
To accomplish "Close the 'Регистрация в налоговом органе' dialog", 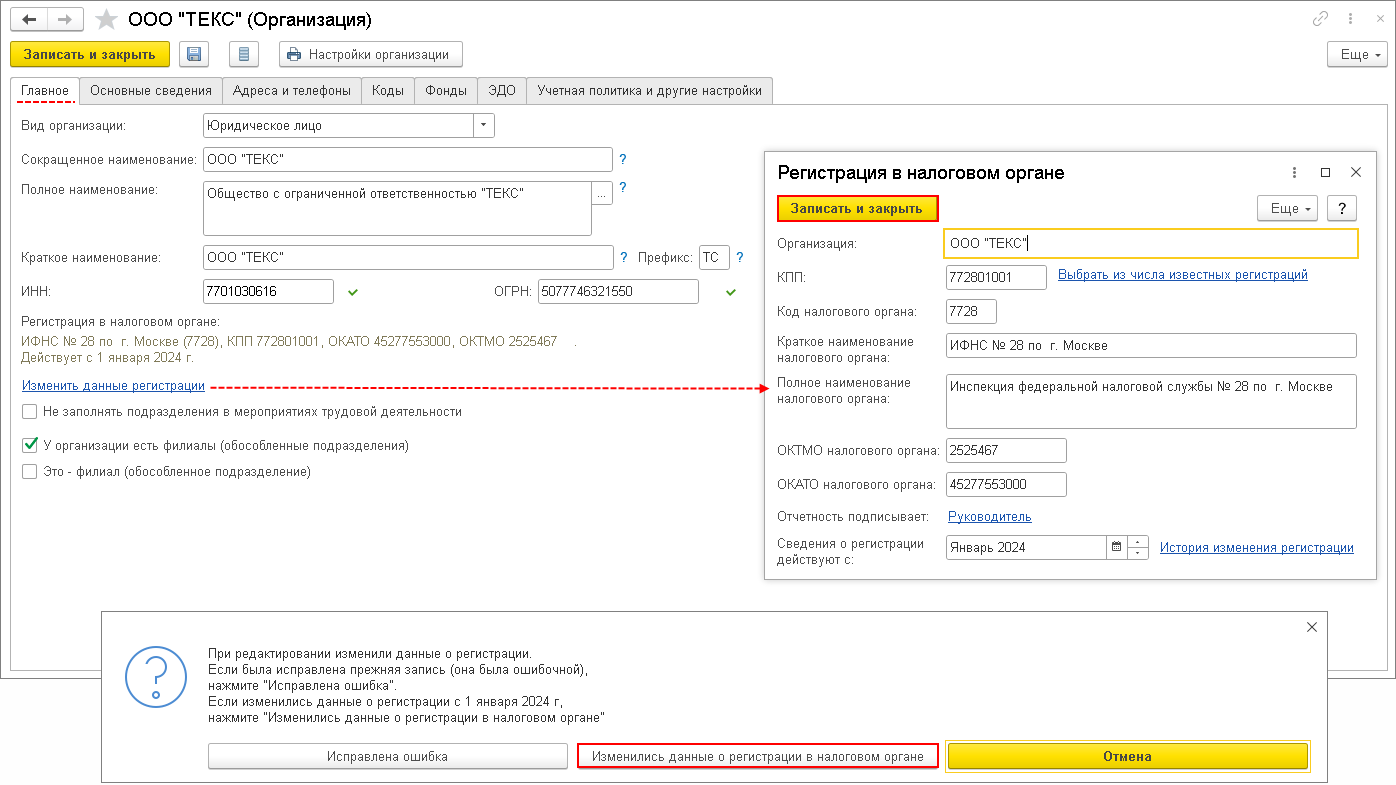I will coord(1356,172).
